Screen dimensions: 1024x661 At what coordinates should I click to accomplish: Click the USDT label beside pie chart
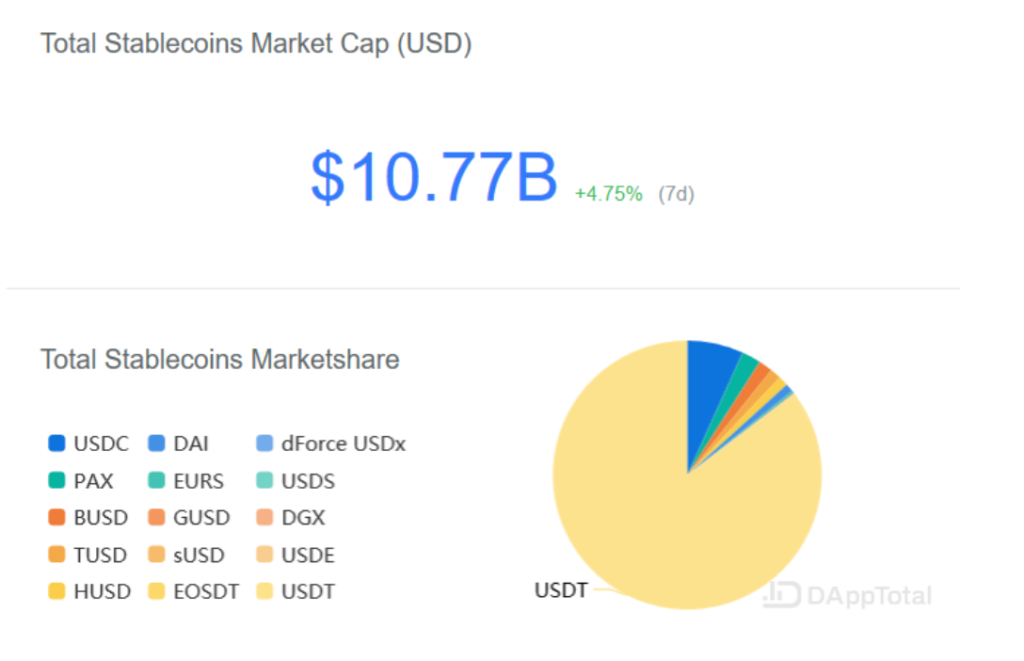point(561,590)
